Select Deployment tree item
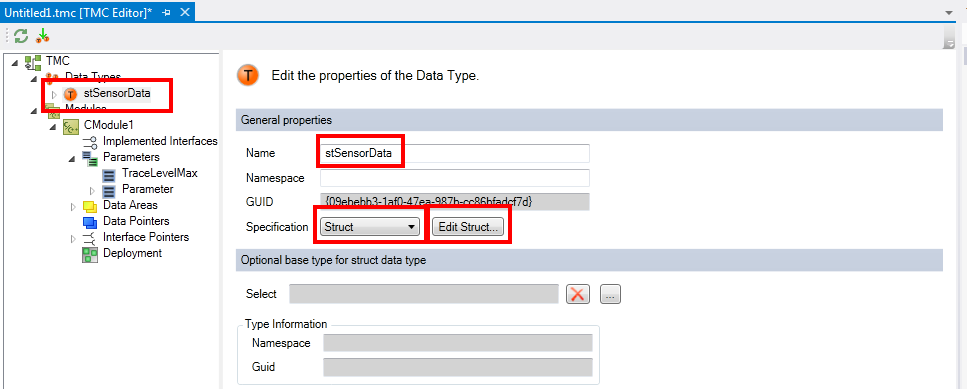 [x=133, y=253]
